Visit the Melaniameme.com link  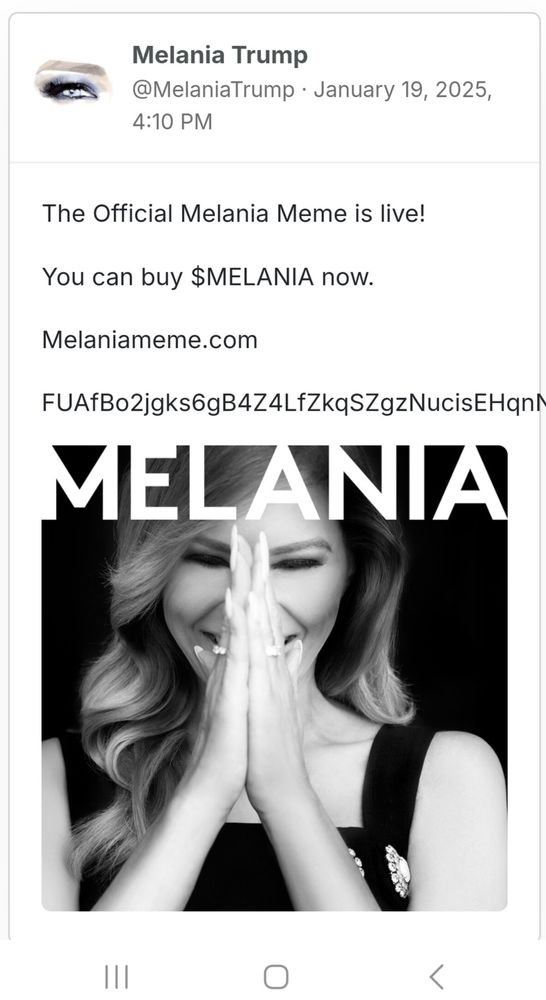pos(150,340)
